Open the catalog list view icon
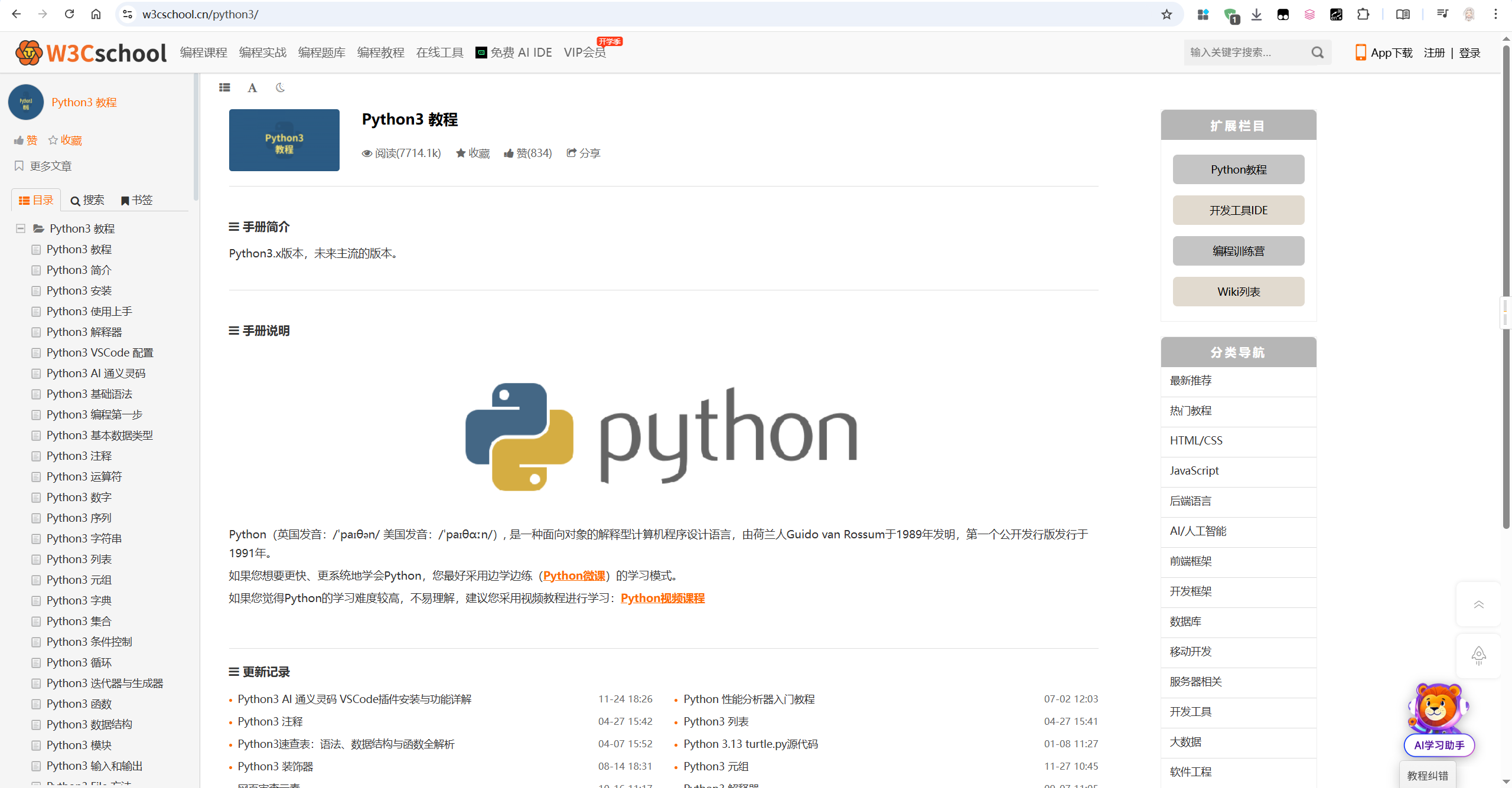The image size is (1512, 788). point(224,87)
